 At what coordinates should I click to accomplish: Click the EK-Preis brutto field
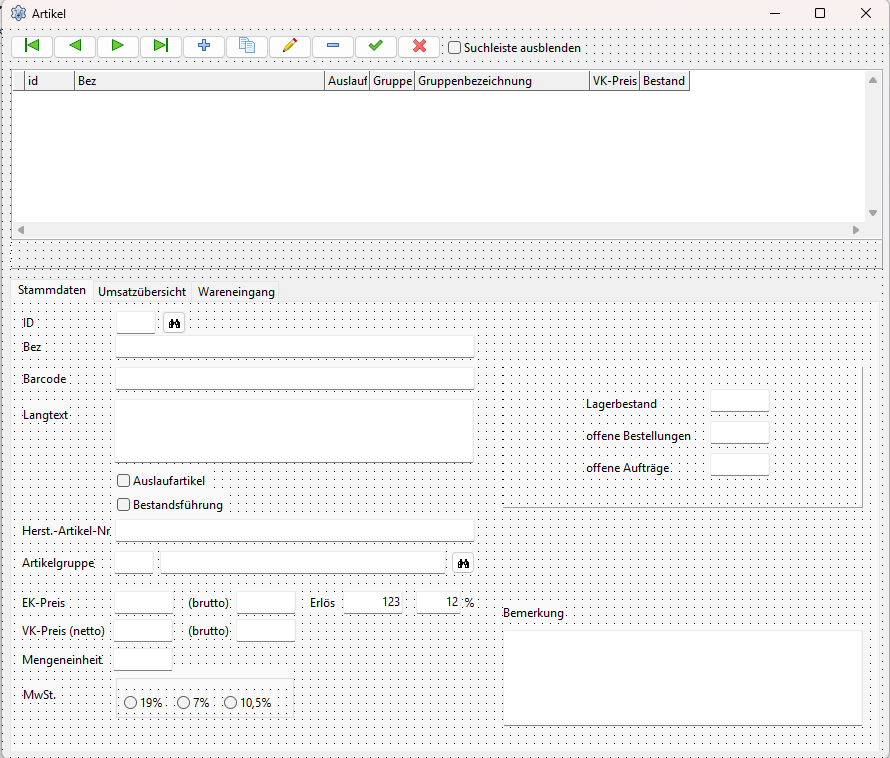coord(266,602)
